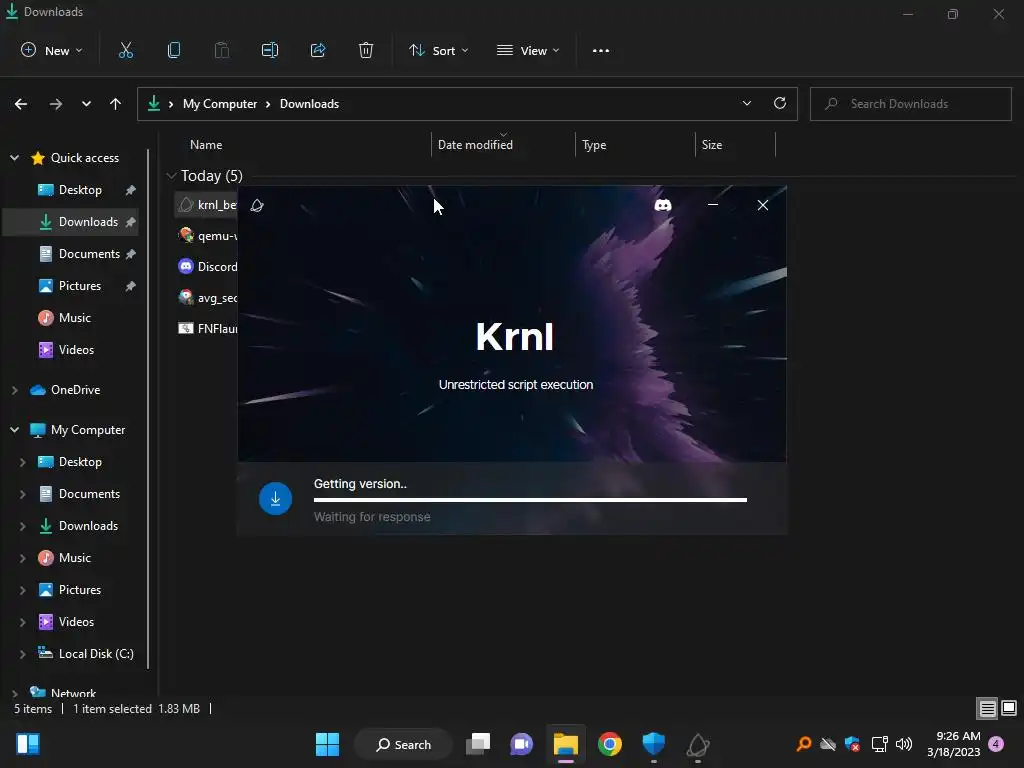Expand Desktop under My Computer
The width and height of the screenshot is (1024, 768).
(x=23, y=462)
